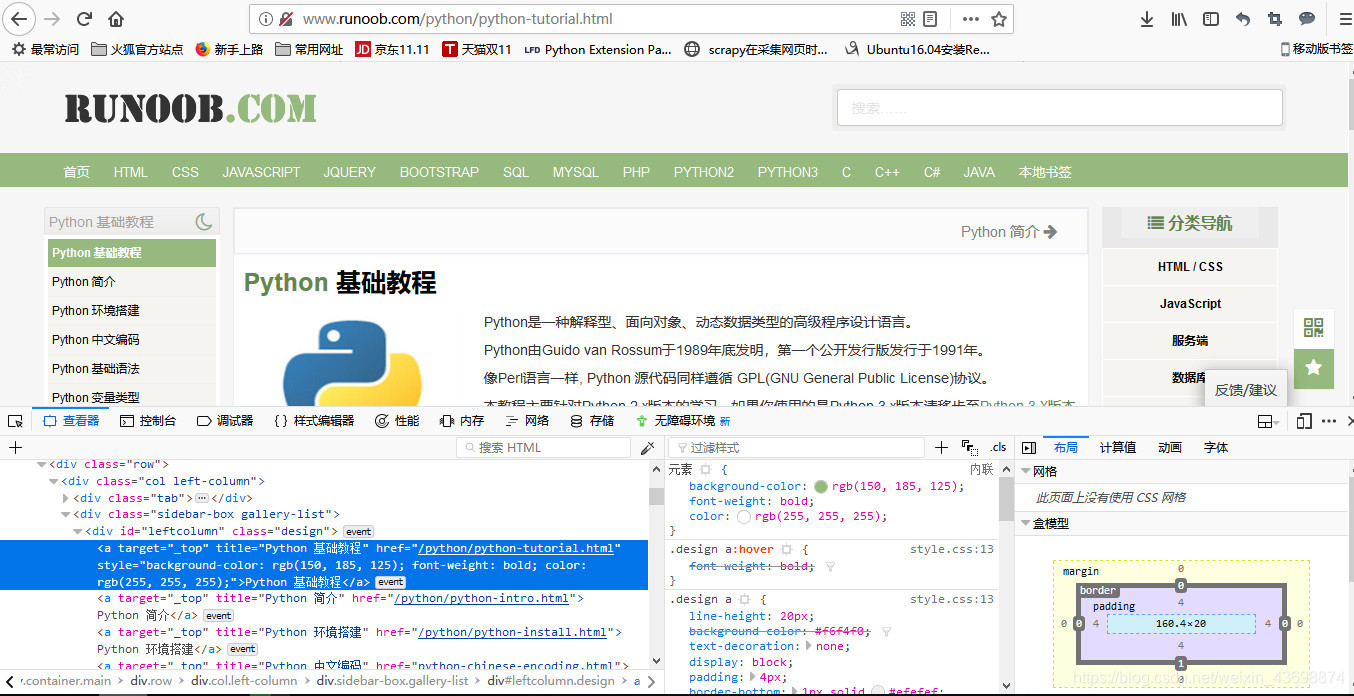1354x696 pixels.
Task: Open the downloads arrow icon in toolbar
Action: [x=1147, y=19]
